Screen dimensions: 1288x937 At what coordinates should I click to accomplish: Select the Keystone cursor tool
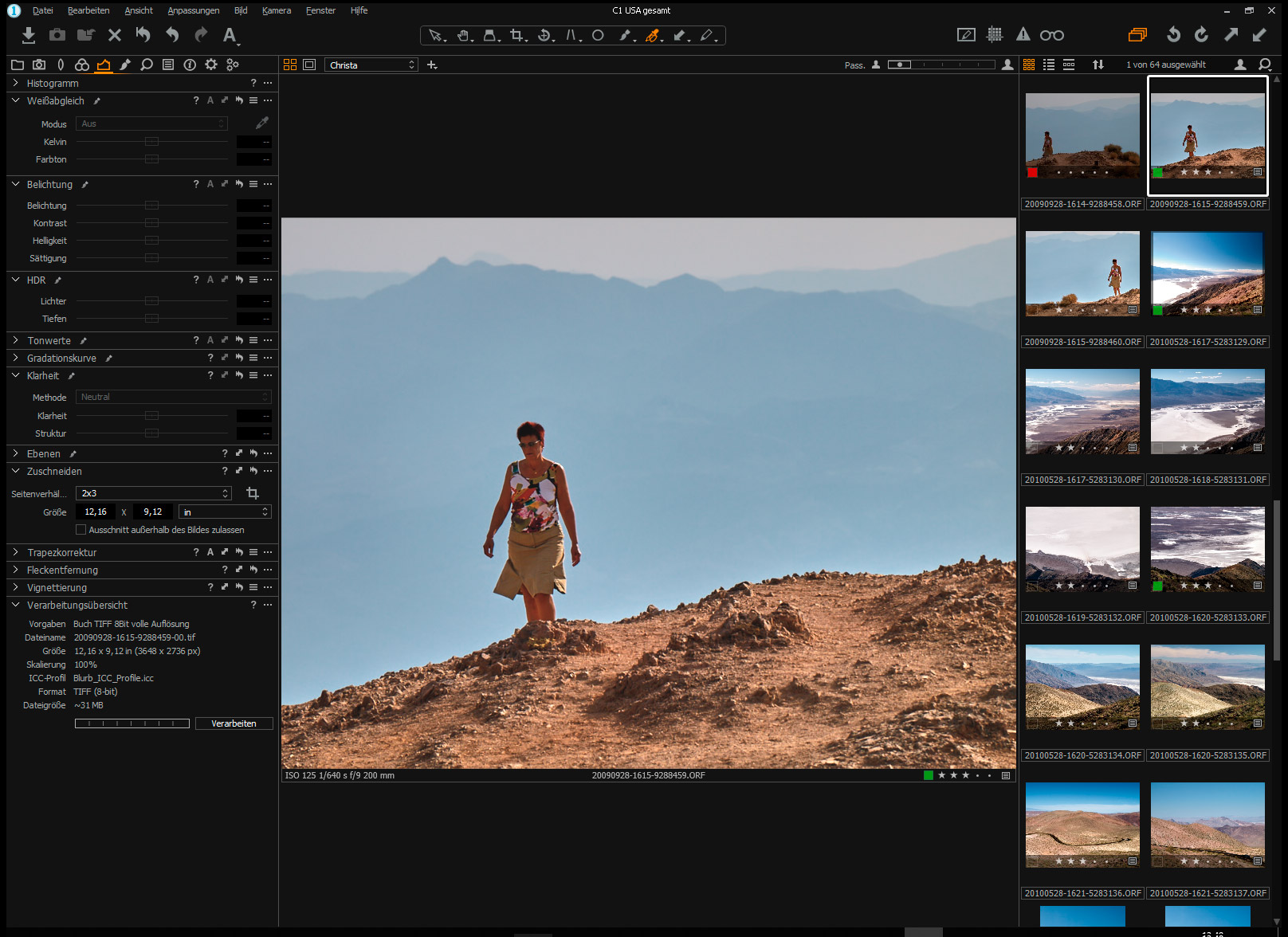pyautogui.click(x=573, y=35)
